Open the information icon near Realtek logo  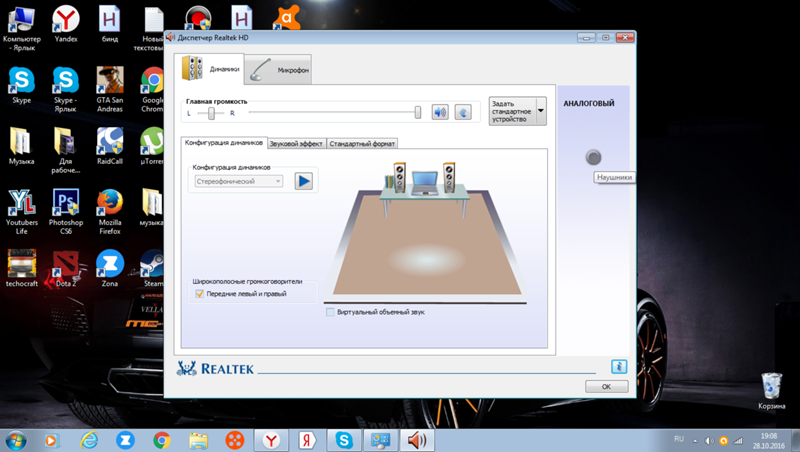pyautogui.click(x=619, y=366)
